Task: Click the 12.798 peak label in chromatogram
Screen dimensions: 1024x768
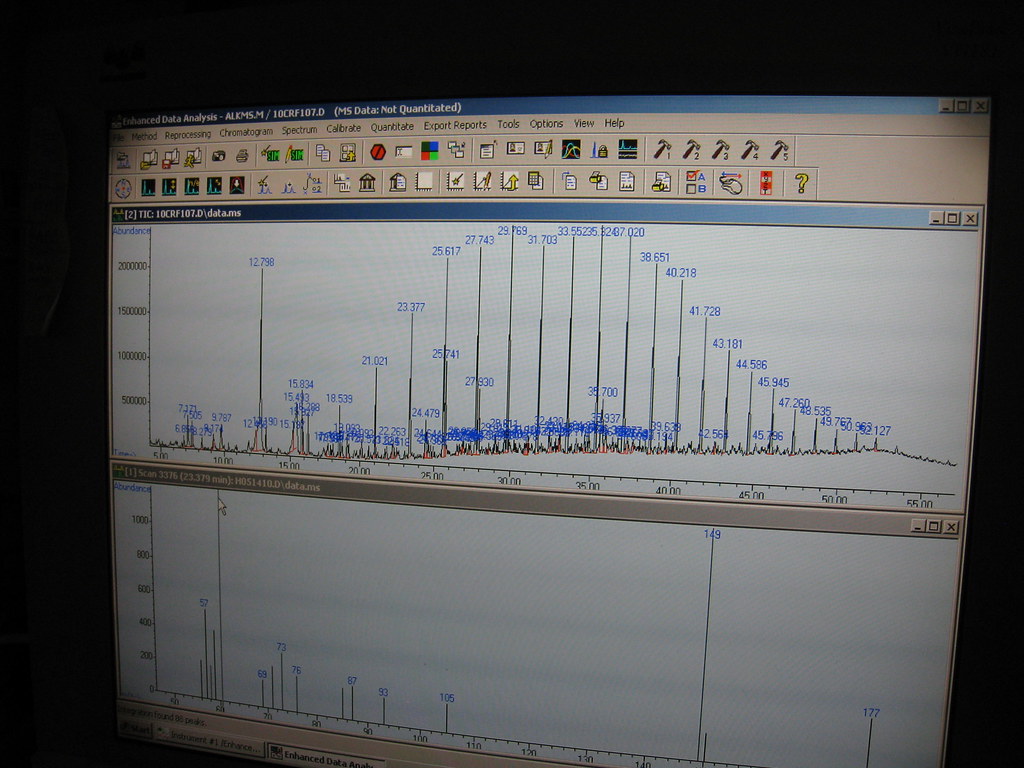Action: [x=261, y=262]
